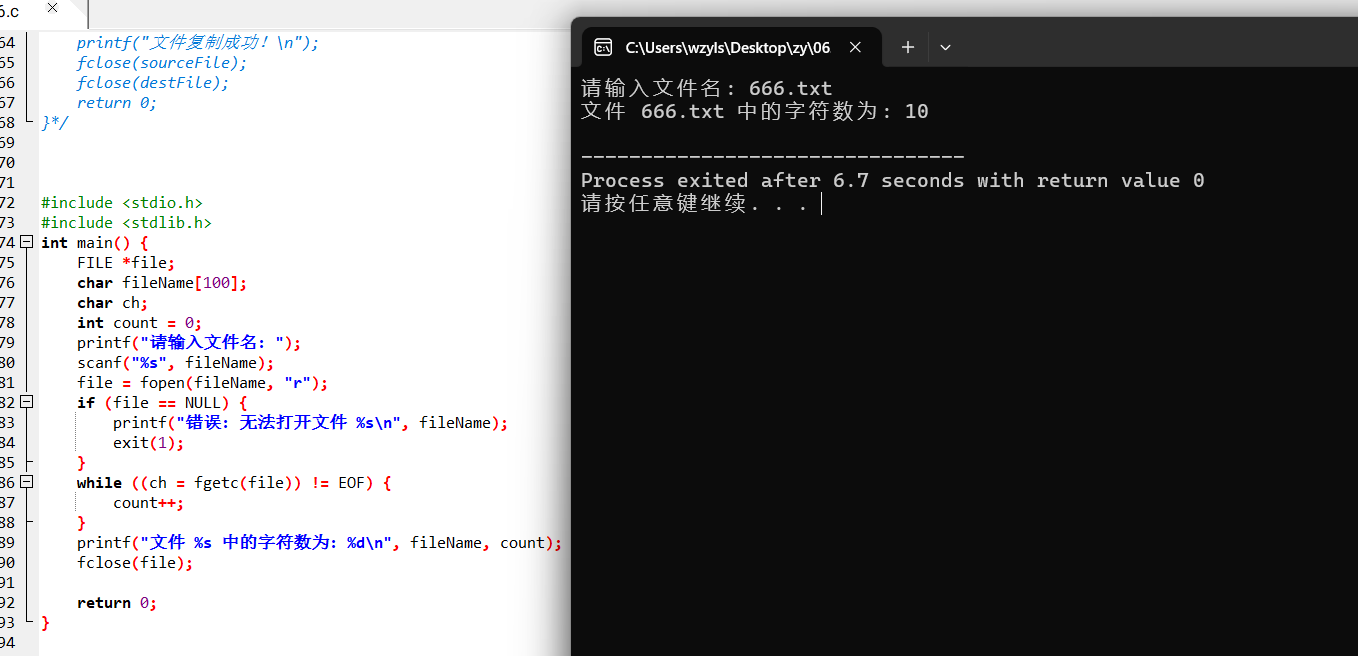Click the printf showing '中的字符数为' in editor
This screenshot has width=1358, height=656.
point(320,542)
